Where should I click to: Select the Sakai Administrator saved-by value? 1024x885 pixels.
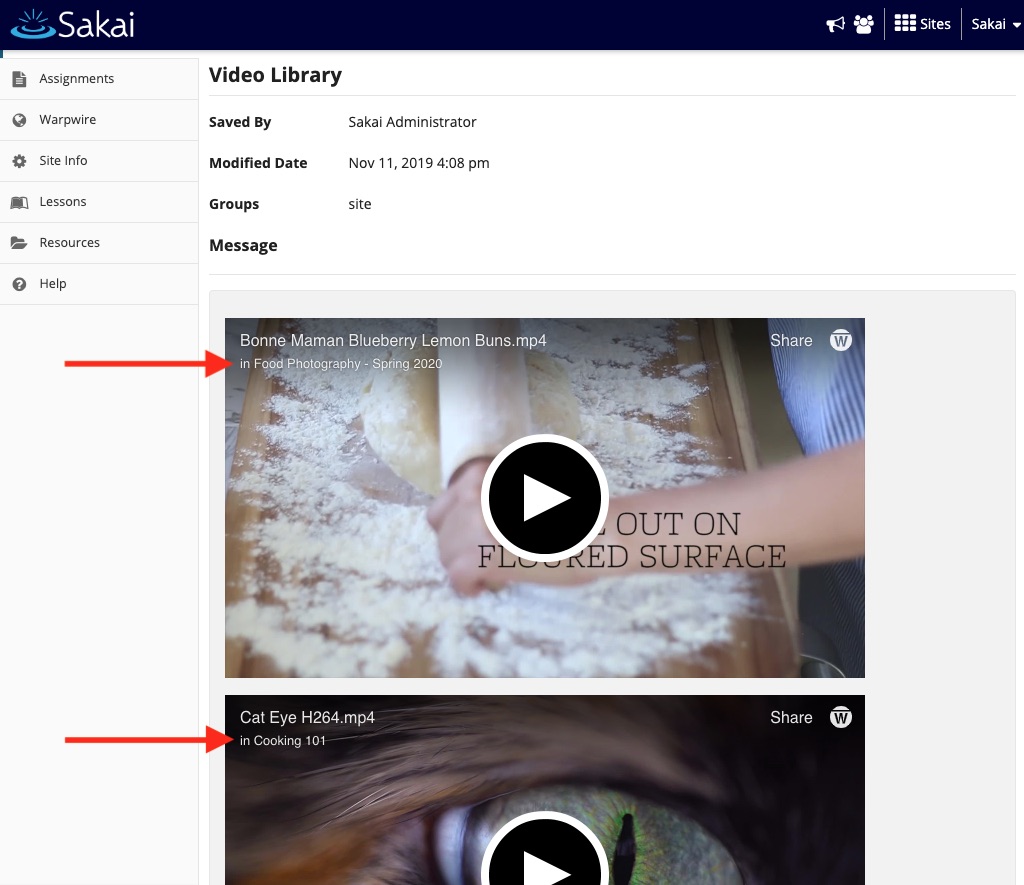[412, 122]
